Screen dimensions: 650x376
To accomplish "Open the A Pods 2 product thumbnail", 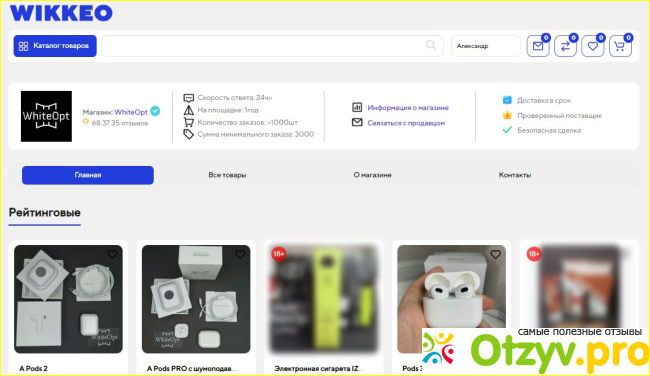I will coord(68,299).
